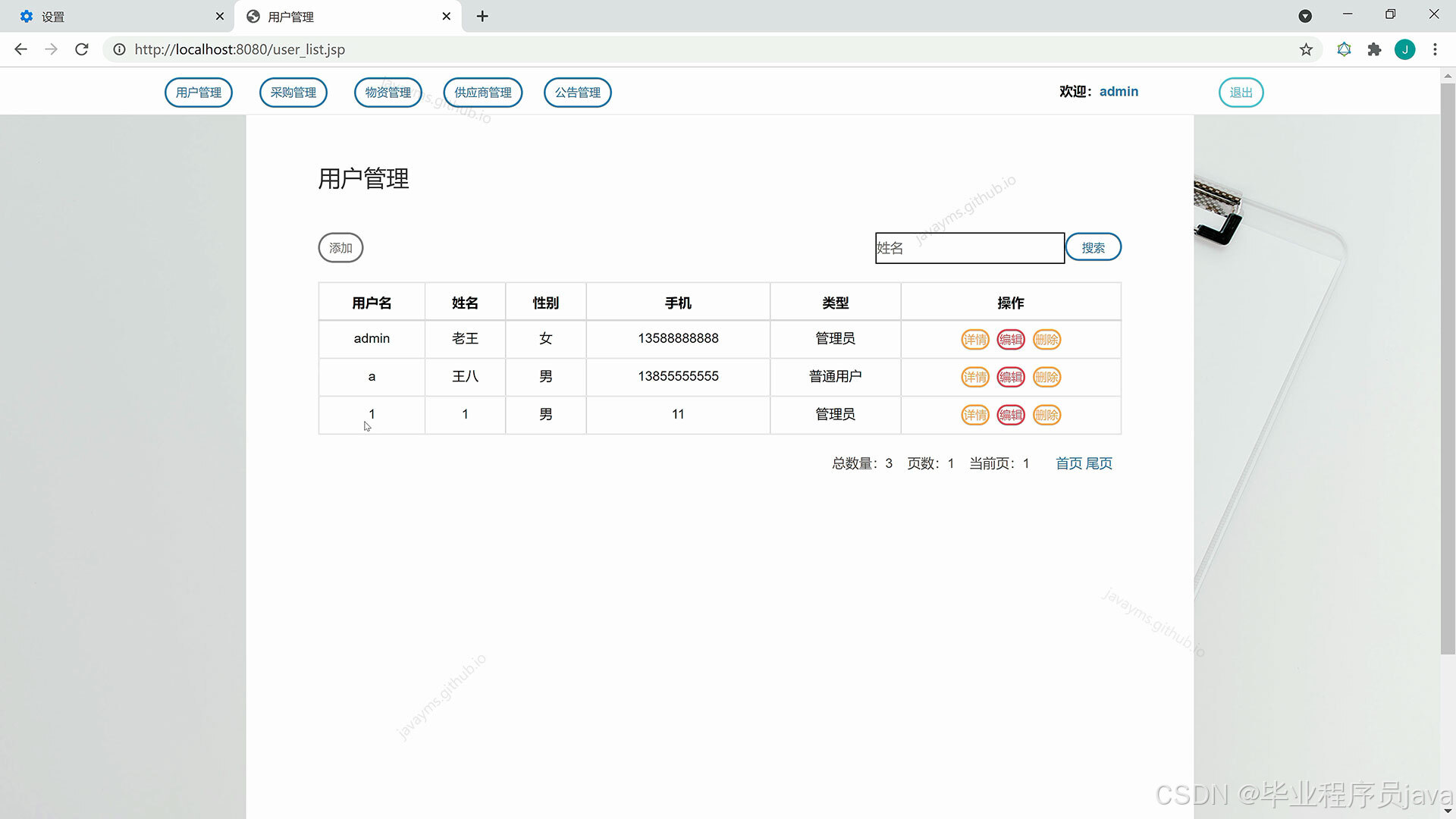Viewport: 1456px width, 819px height.
Task: Click the 用户管理 page heading
Action: [363, 179]
